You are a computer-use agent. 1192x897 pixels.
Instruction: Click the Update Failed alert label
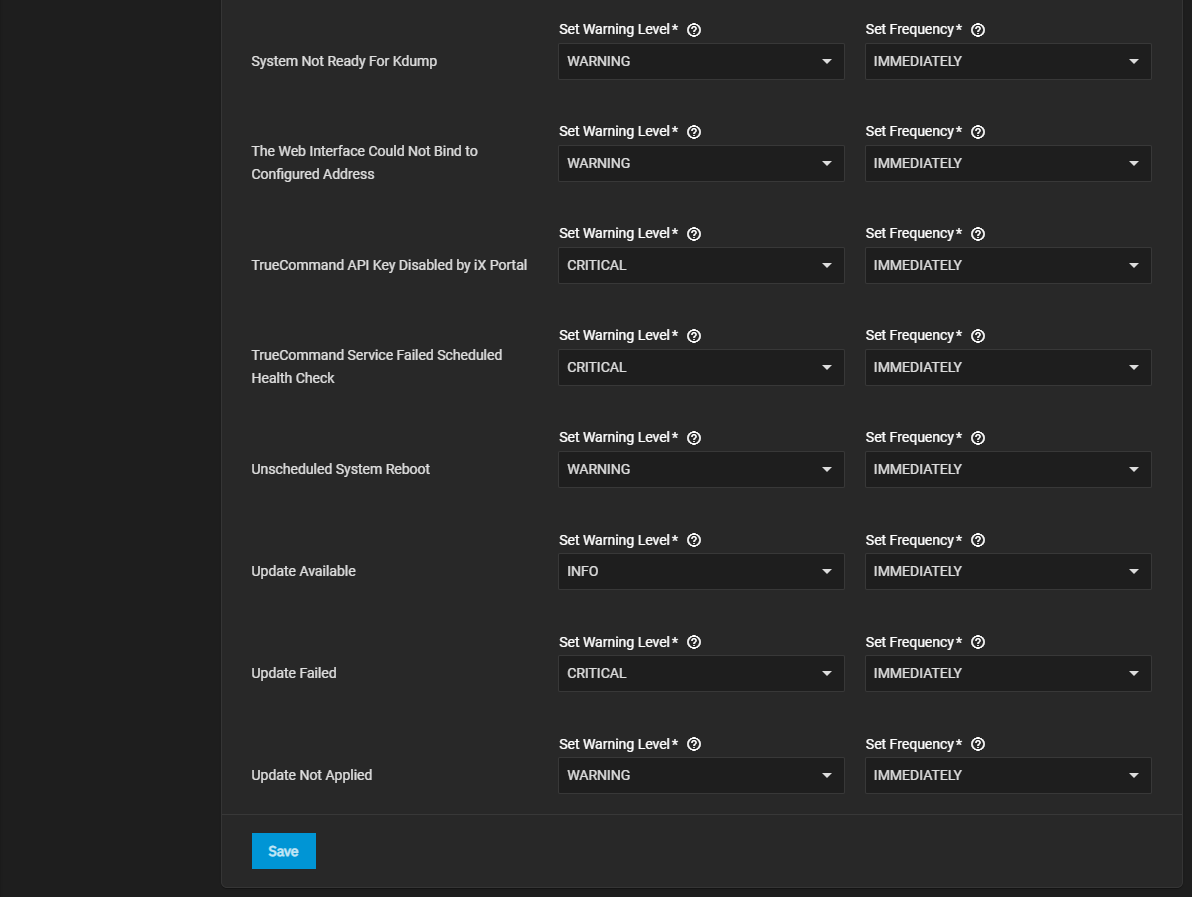coord(294,674)
